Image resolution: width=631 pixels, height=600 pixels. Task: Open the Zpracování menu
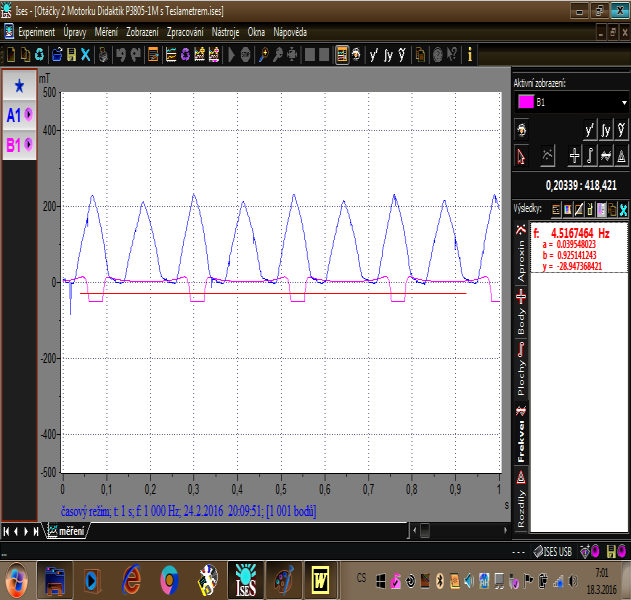pyautogui.click(x=185, y=32)
